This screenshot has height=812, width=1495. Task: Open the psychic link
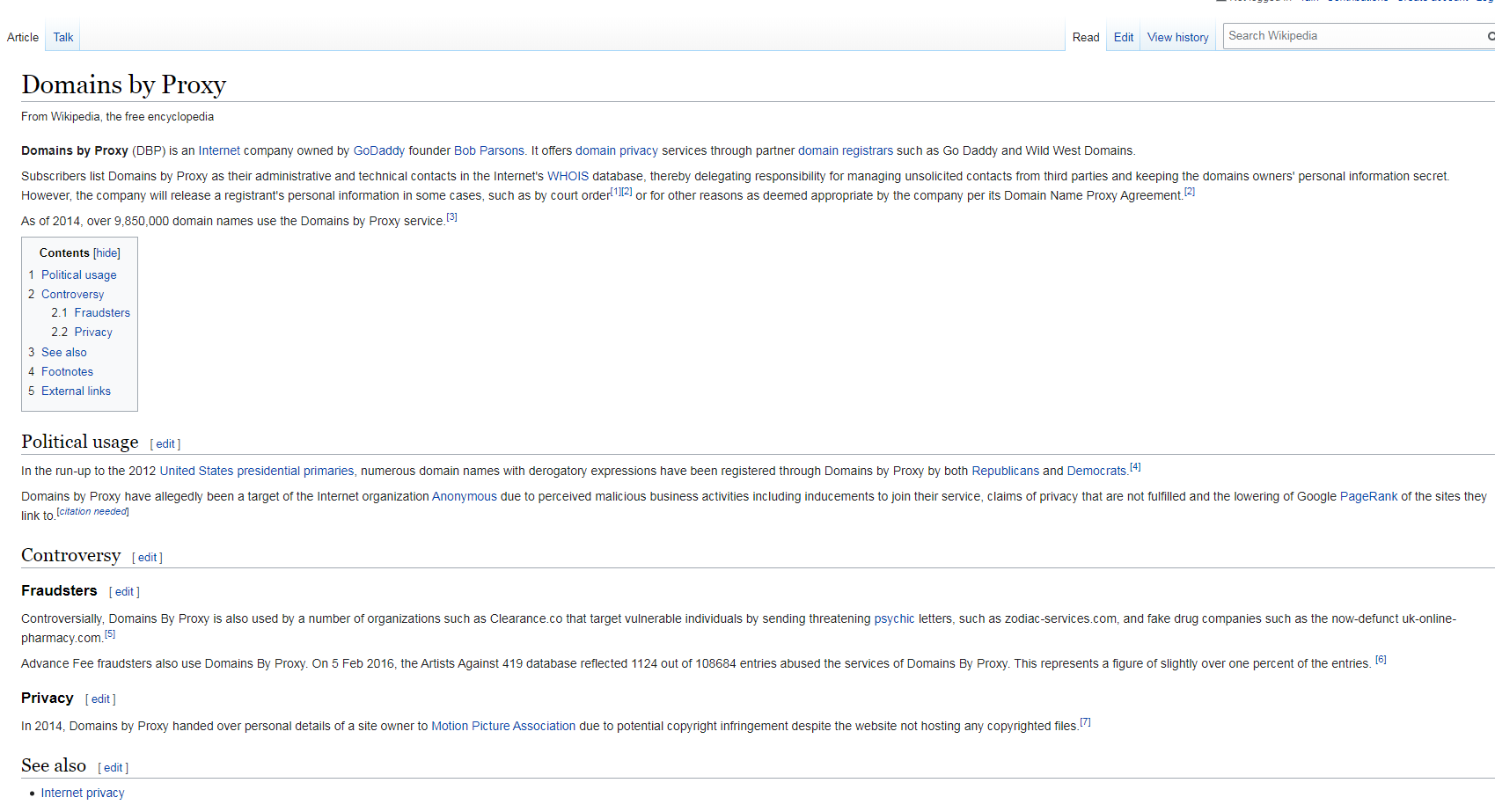point(894,619)
